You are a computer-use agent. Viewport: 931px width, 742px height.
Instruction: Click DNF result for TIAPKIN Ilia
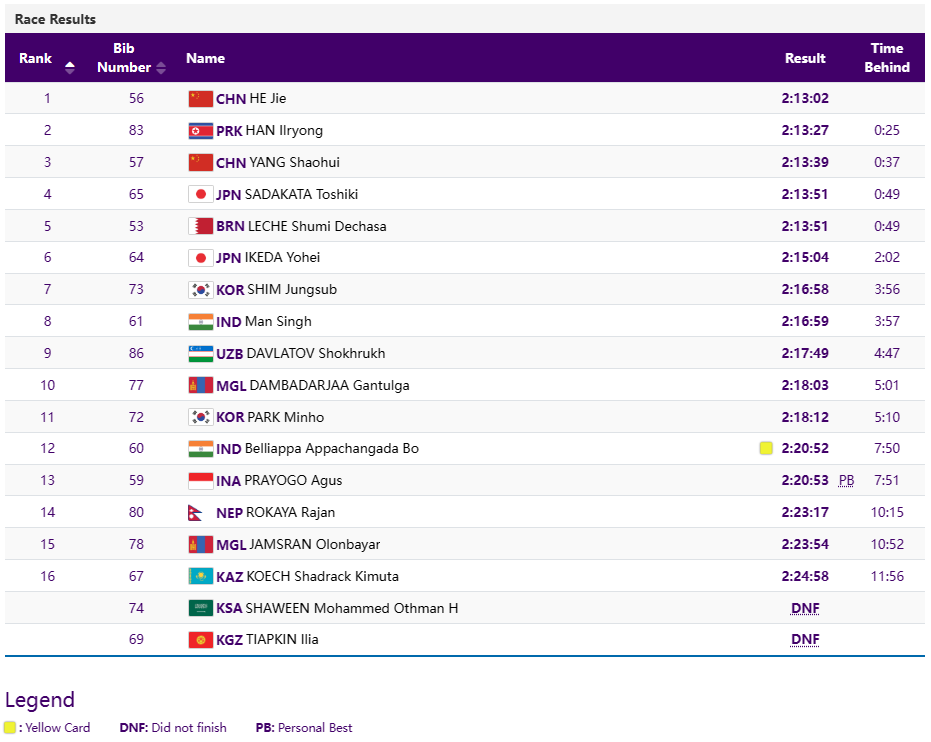click(805, 640)
